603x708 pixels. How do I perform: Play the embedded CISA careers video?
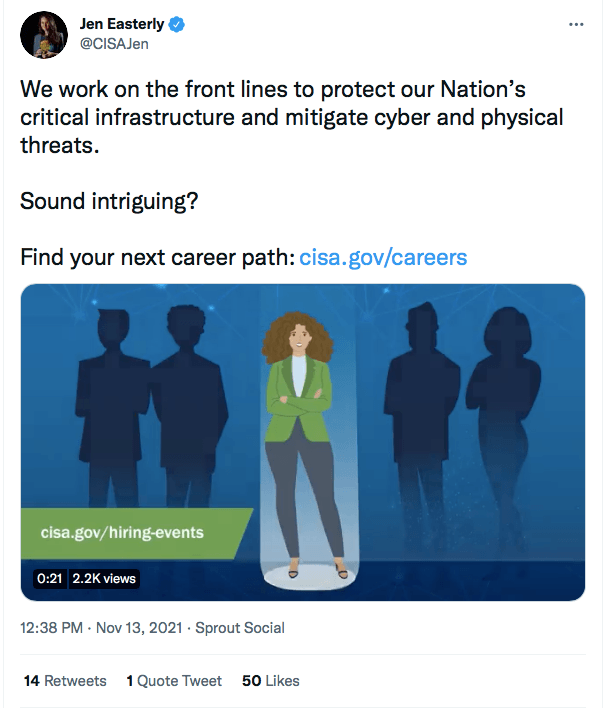point(303,442)
